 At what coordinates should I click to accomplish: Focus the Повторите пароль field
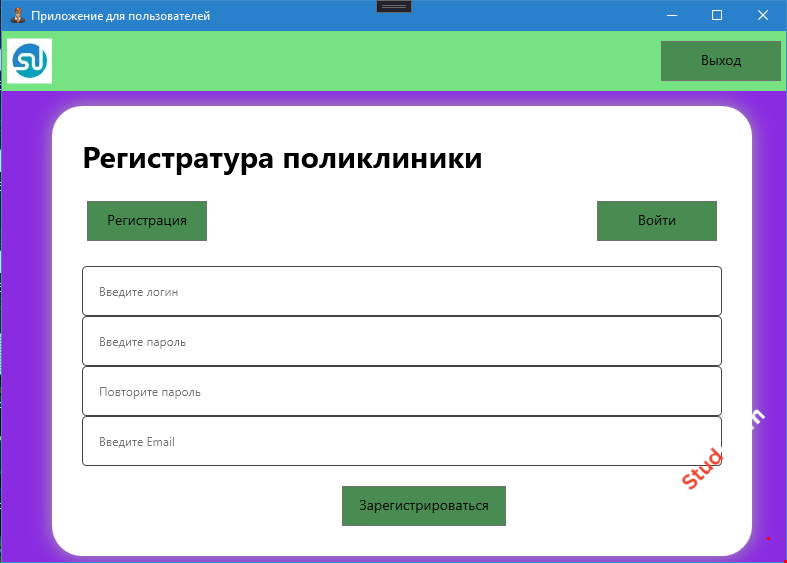coord(402,391)
